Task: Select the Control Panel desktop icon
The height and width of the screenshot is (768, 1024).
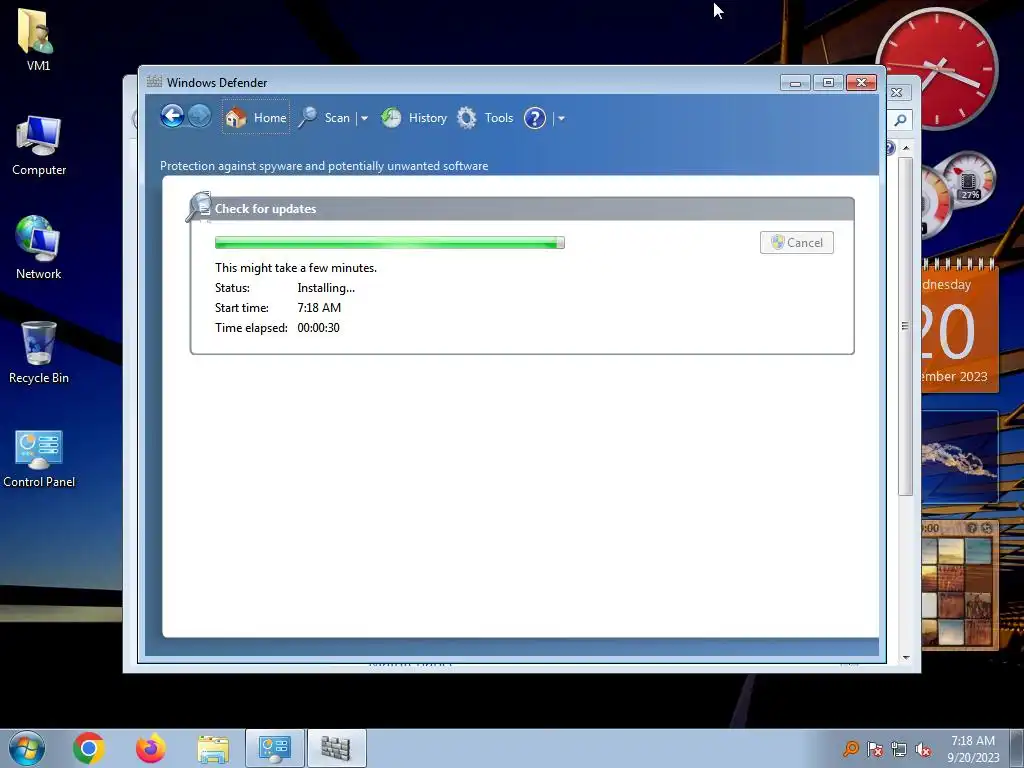Action: point(39,458)
